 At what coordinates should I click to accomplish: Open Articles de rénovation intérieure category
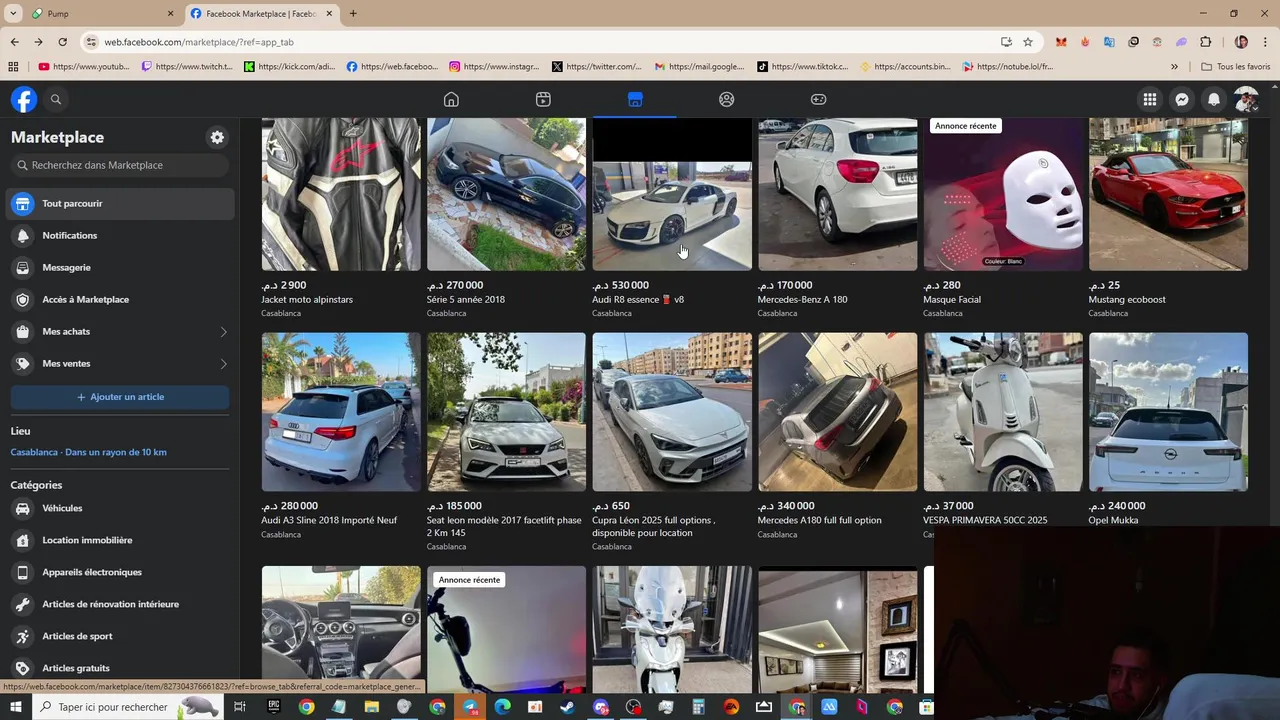tap(120, 604)
